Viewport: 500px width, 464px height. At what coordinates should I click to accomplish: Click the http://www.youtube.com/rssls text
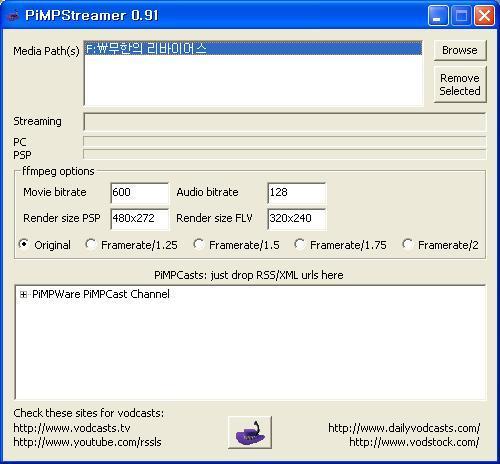87,442
